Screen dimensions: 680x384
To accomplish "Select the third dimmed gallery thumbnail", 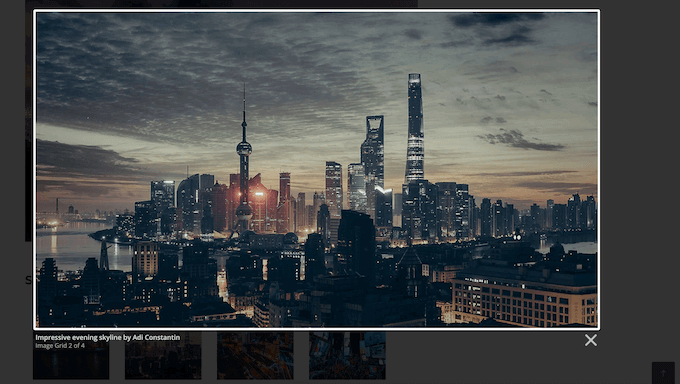I will [255, 355].
